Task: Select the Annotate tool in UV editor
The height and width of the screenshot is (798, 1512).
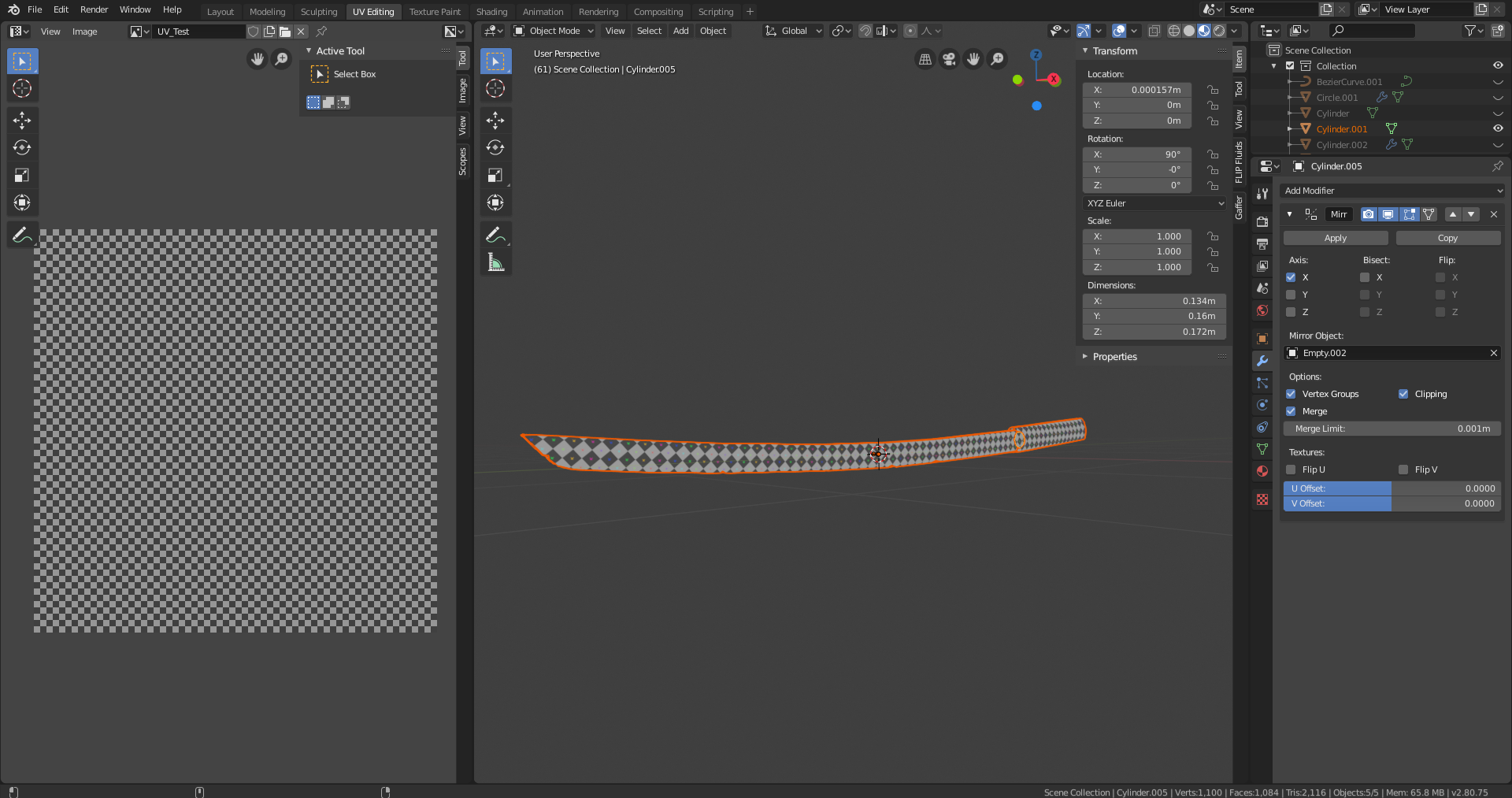Action: tap(22, 235)
